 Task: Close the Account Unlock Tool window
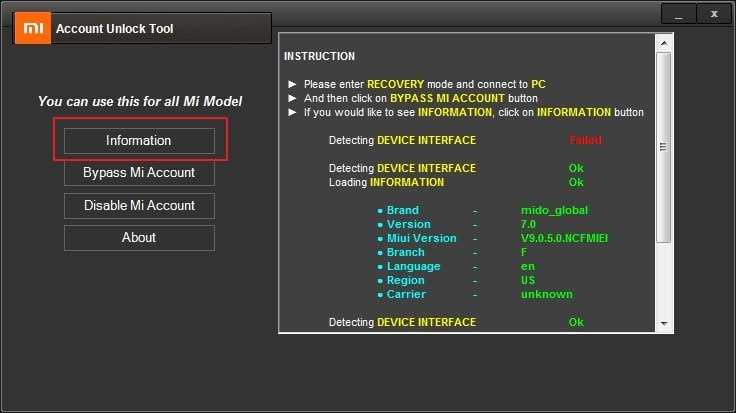[x=714, y=14]
